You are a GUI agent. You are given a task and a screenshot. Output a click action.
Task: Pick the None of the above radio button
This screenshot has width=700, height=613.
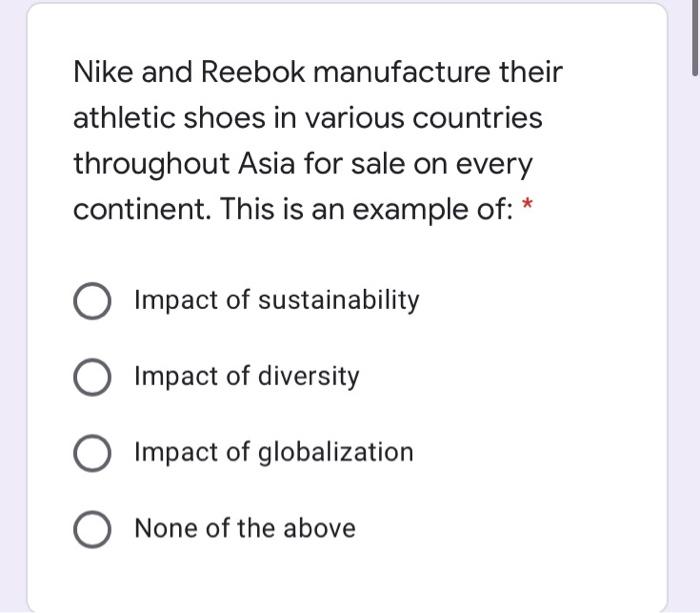(92, 529)
